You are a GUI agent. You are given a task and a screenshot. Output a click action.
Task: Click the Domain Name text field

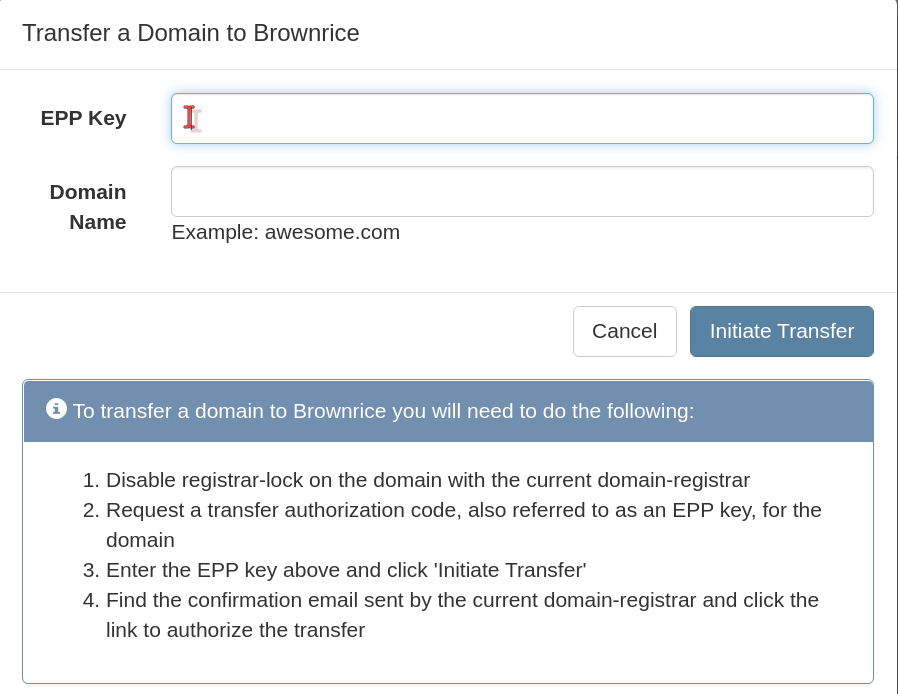[x=522, y=192]
